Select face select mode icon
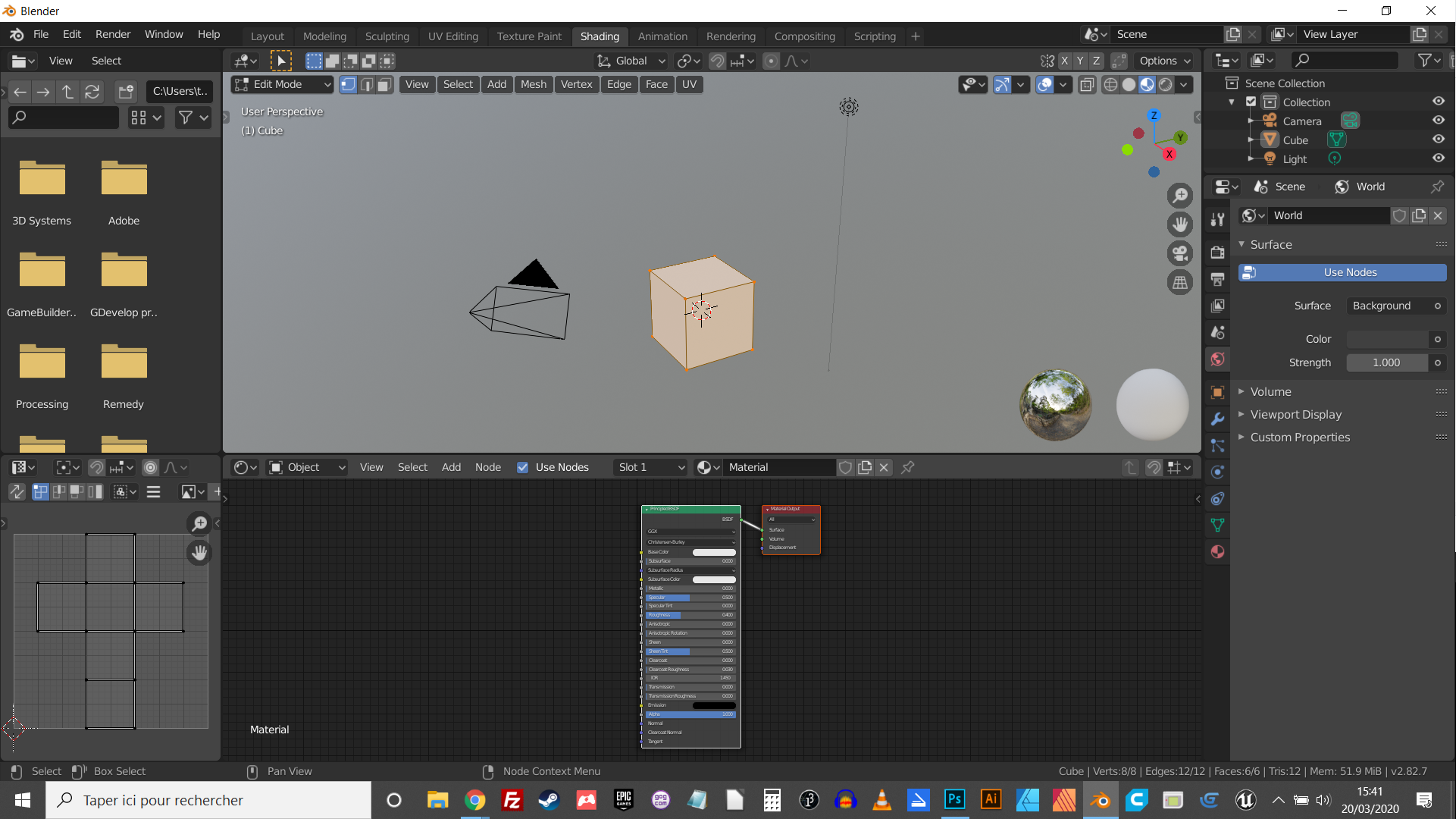Image resolution: width=1456 pixels, height=819 pixels. tap(384, 84)
